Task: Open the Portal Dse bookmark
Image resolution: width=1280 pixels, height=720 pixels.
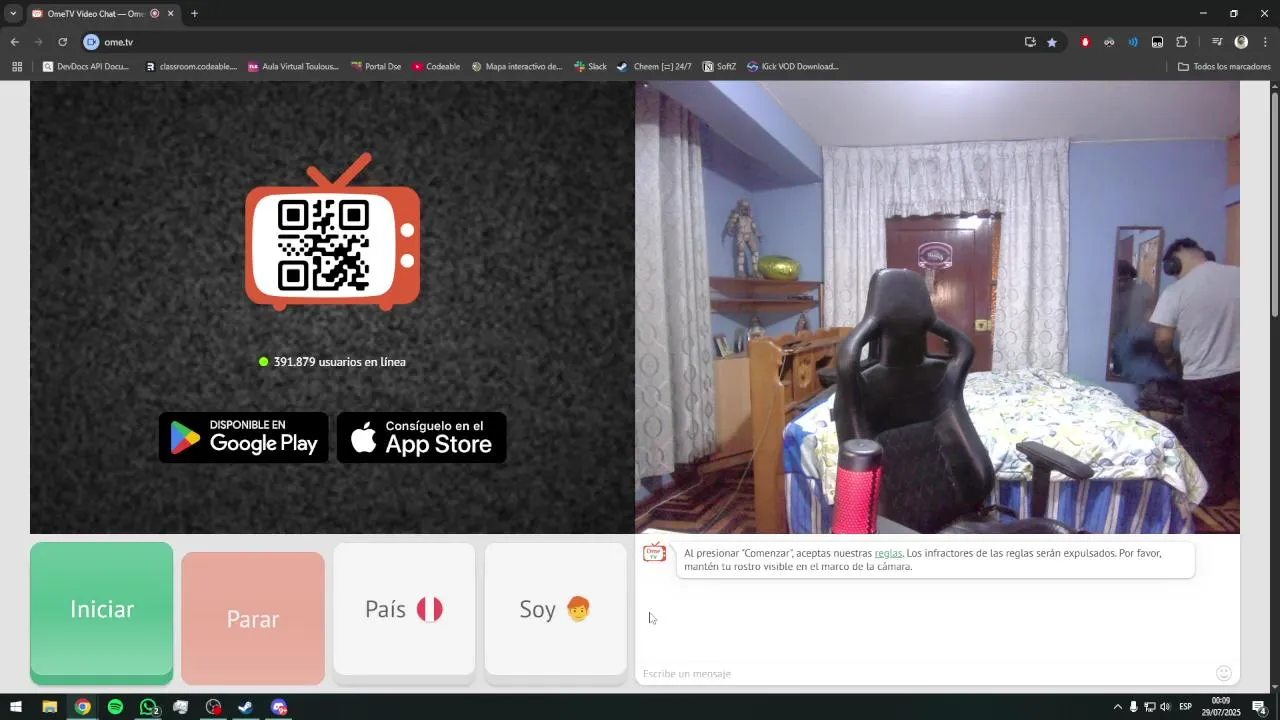Action: [x=376, y=67]
